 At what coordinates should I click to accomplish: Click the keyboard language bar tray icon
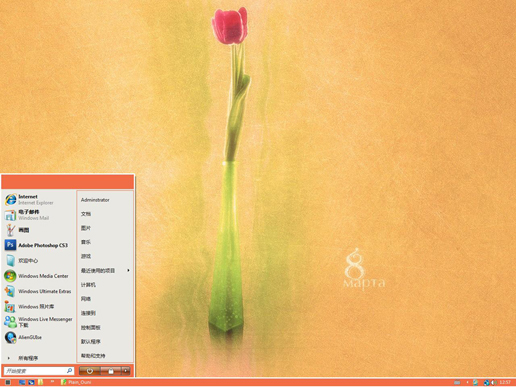[x=457, y=383]
